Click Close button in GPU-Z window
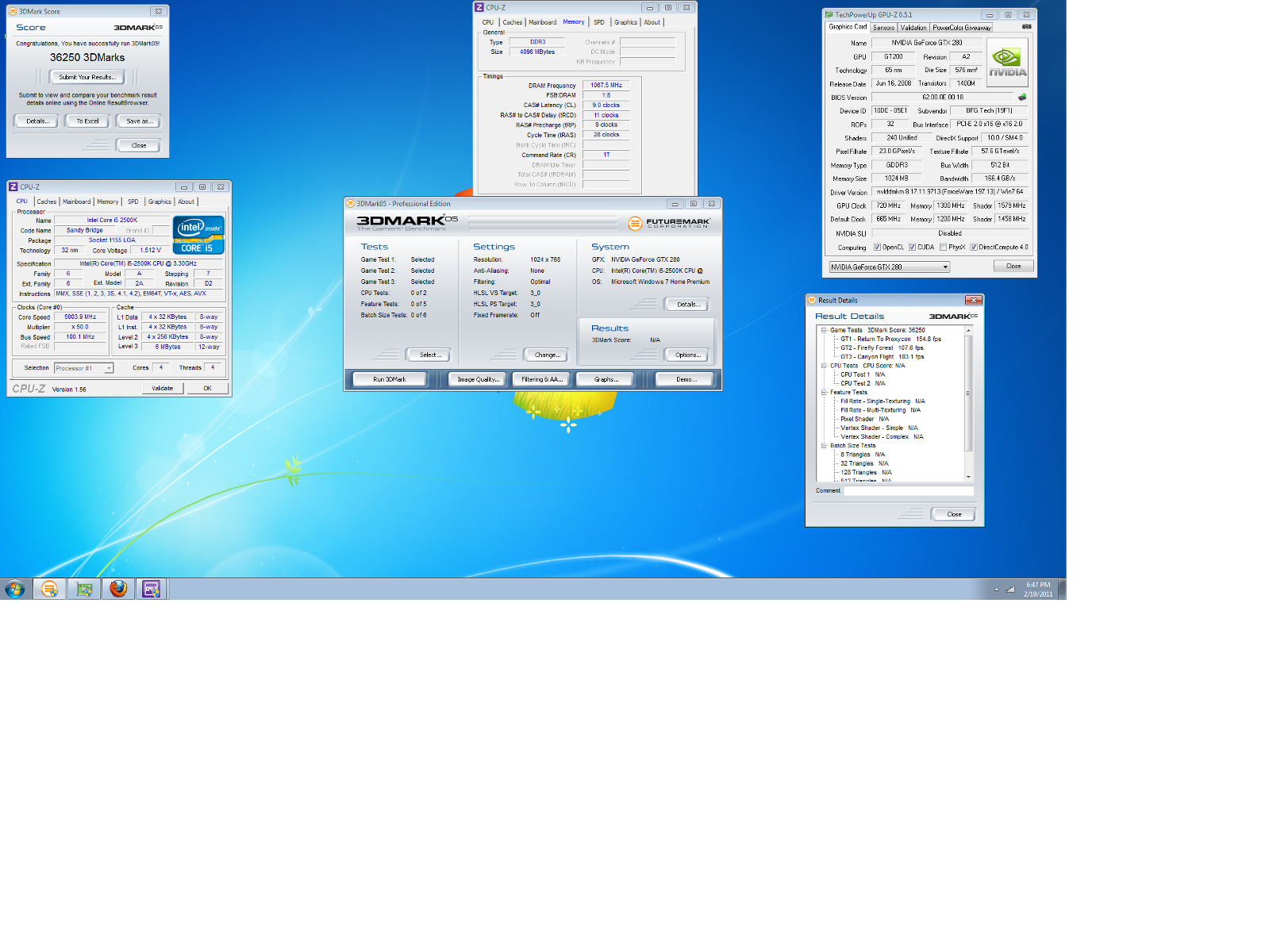1269x952 pixels. pos(1013,266)
